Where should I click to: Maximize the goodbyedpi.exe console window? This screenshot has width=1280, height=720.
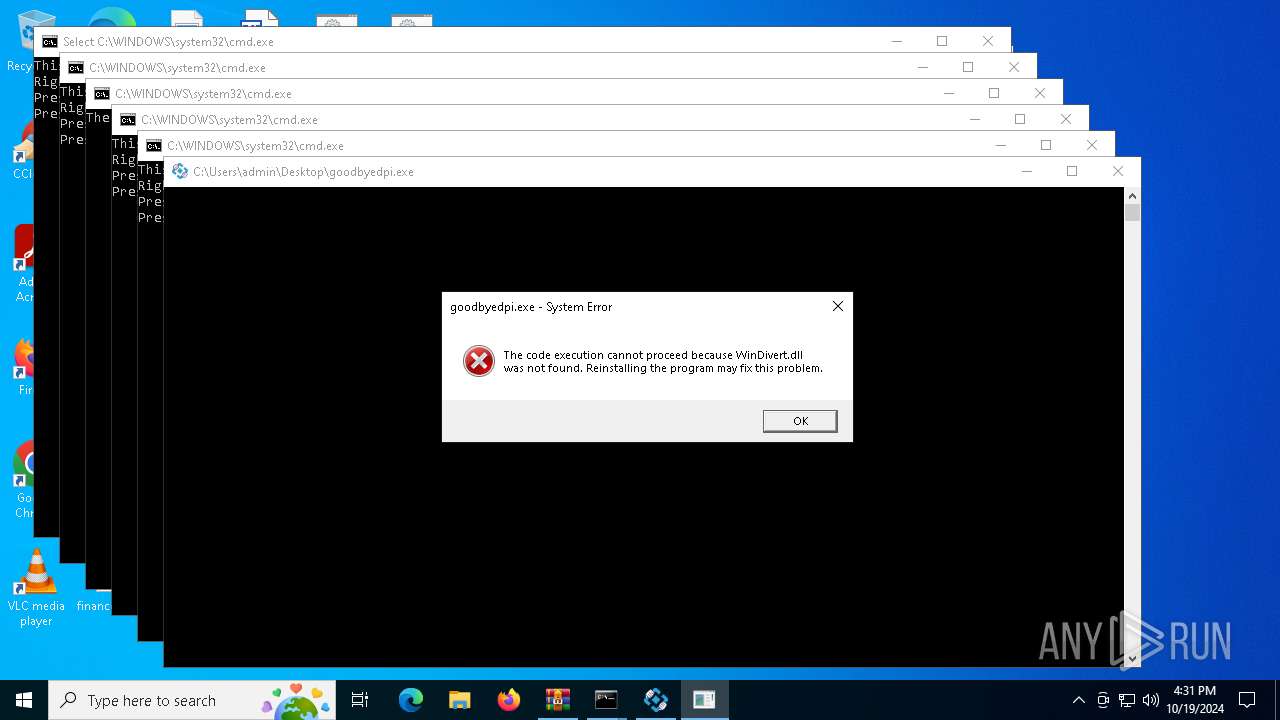coord(1072,171)
